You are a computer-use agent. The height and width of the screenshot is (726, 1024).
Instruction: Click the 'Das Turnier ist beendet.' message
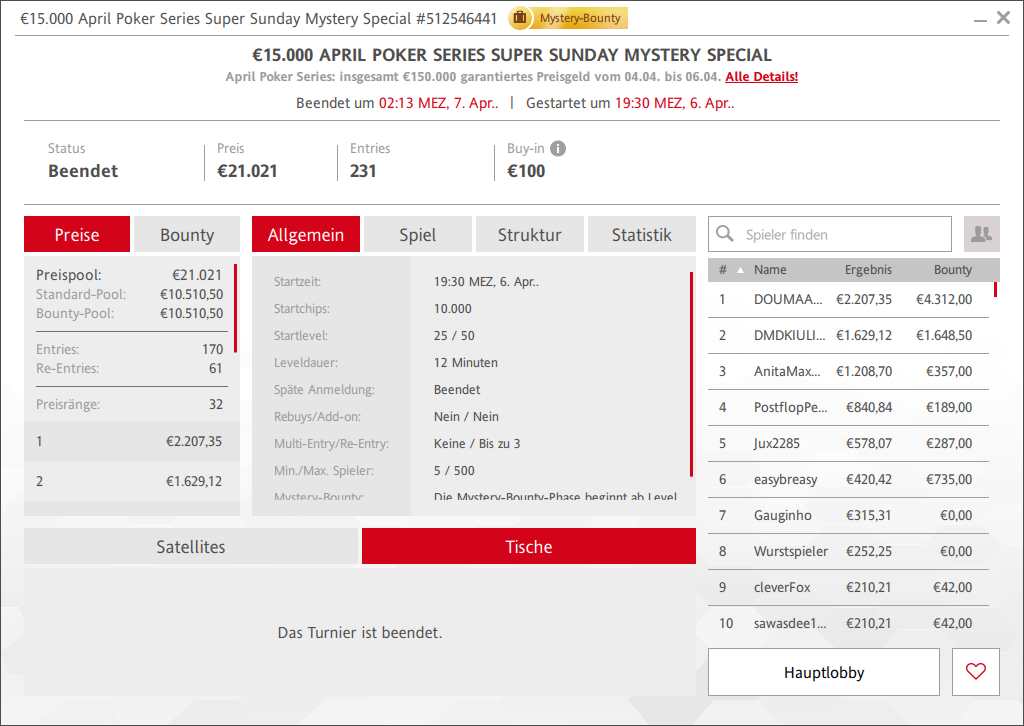click(360, 633)
